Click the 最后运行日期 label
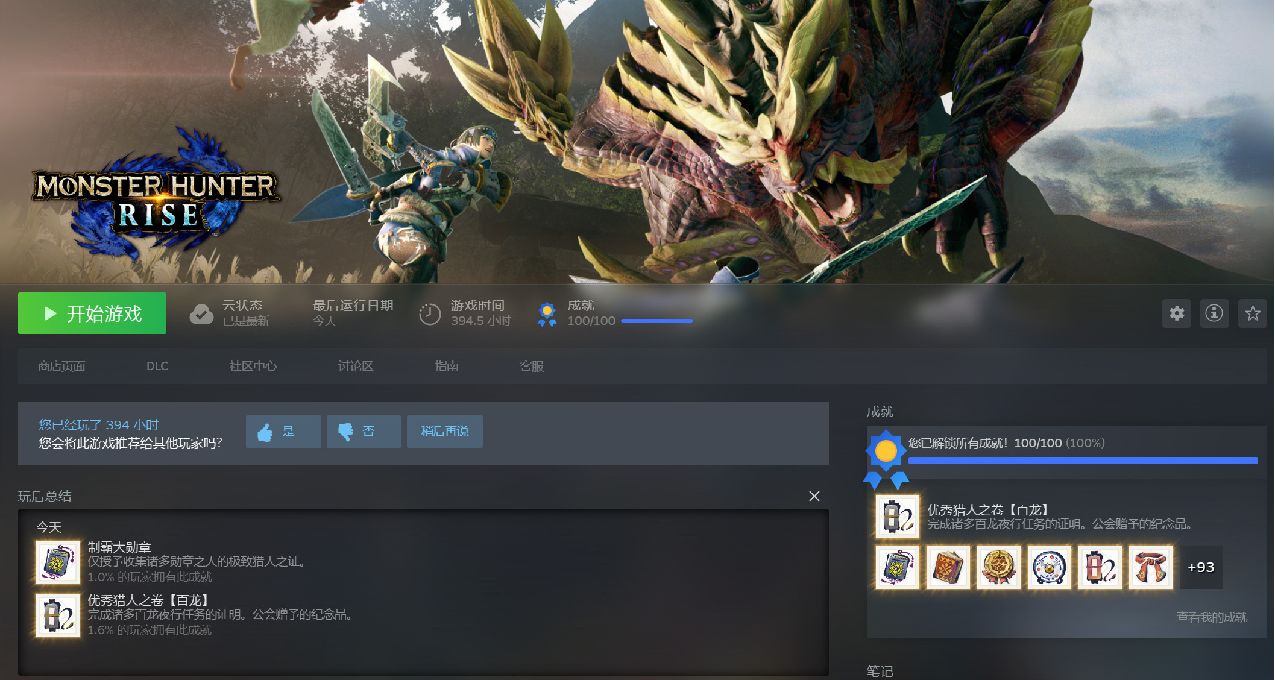1275x680 pixels. 352,305
